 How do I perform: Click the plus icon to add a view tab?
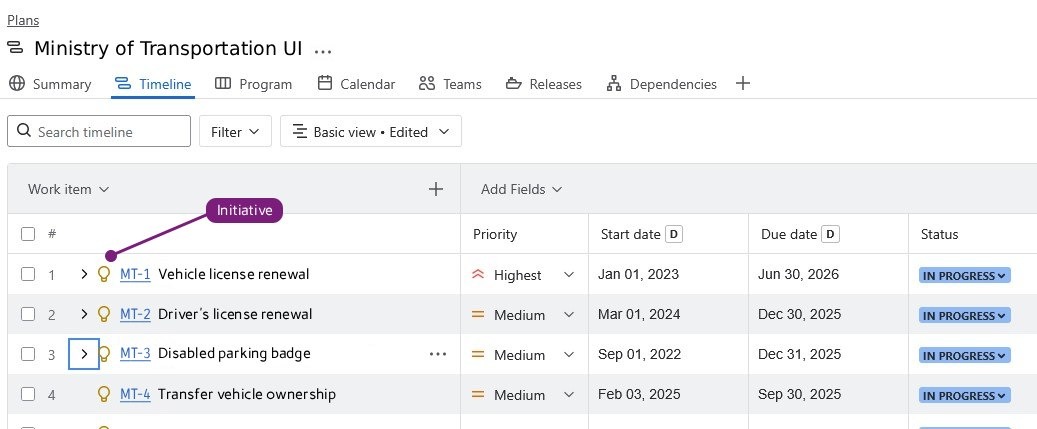pyautogui.click(x=743, y=84)
